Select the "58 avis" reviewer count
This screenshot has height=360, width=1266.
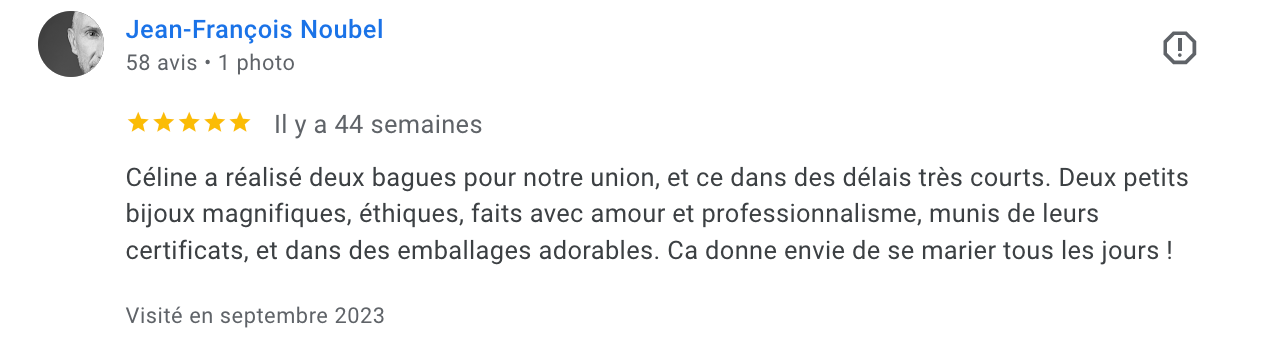click(162, 63)
